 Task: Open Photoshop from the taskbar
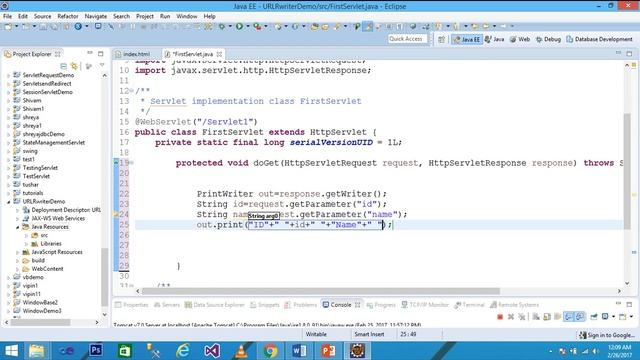click(x=96, y=351)
